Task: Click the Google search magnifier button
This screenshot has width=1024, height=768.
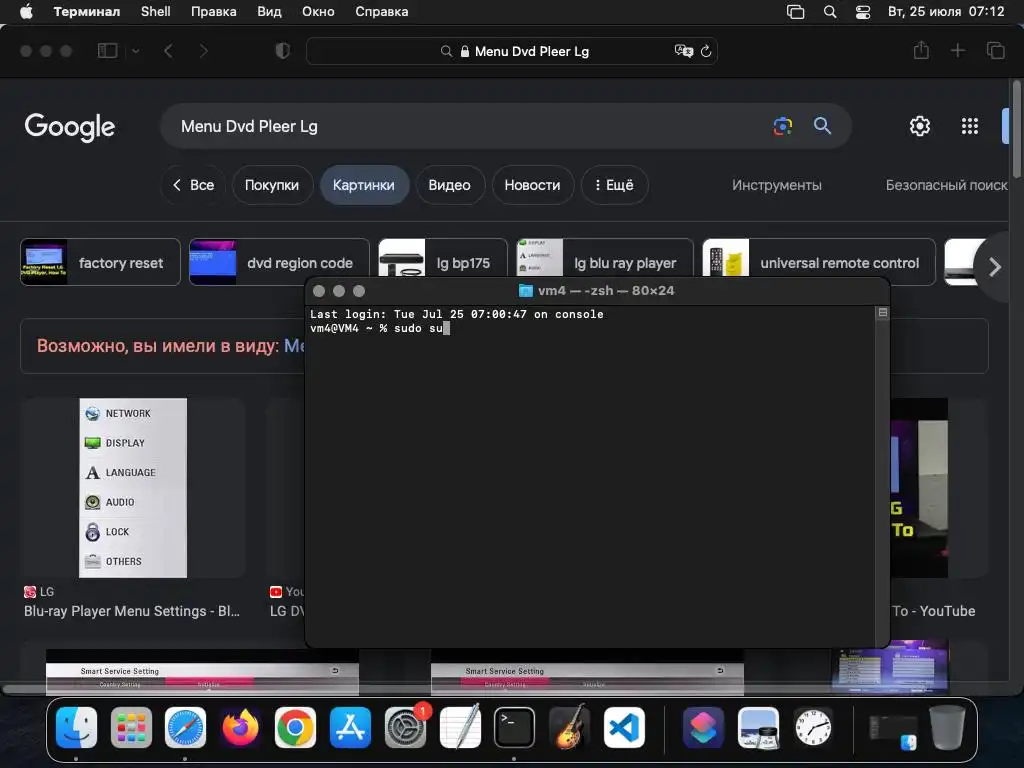Action: (x=822, y=125)
